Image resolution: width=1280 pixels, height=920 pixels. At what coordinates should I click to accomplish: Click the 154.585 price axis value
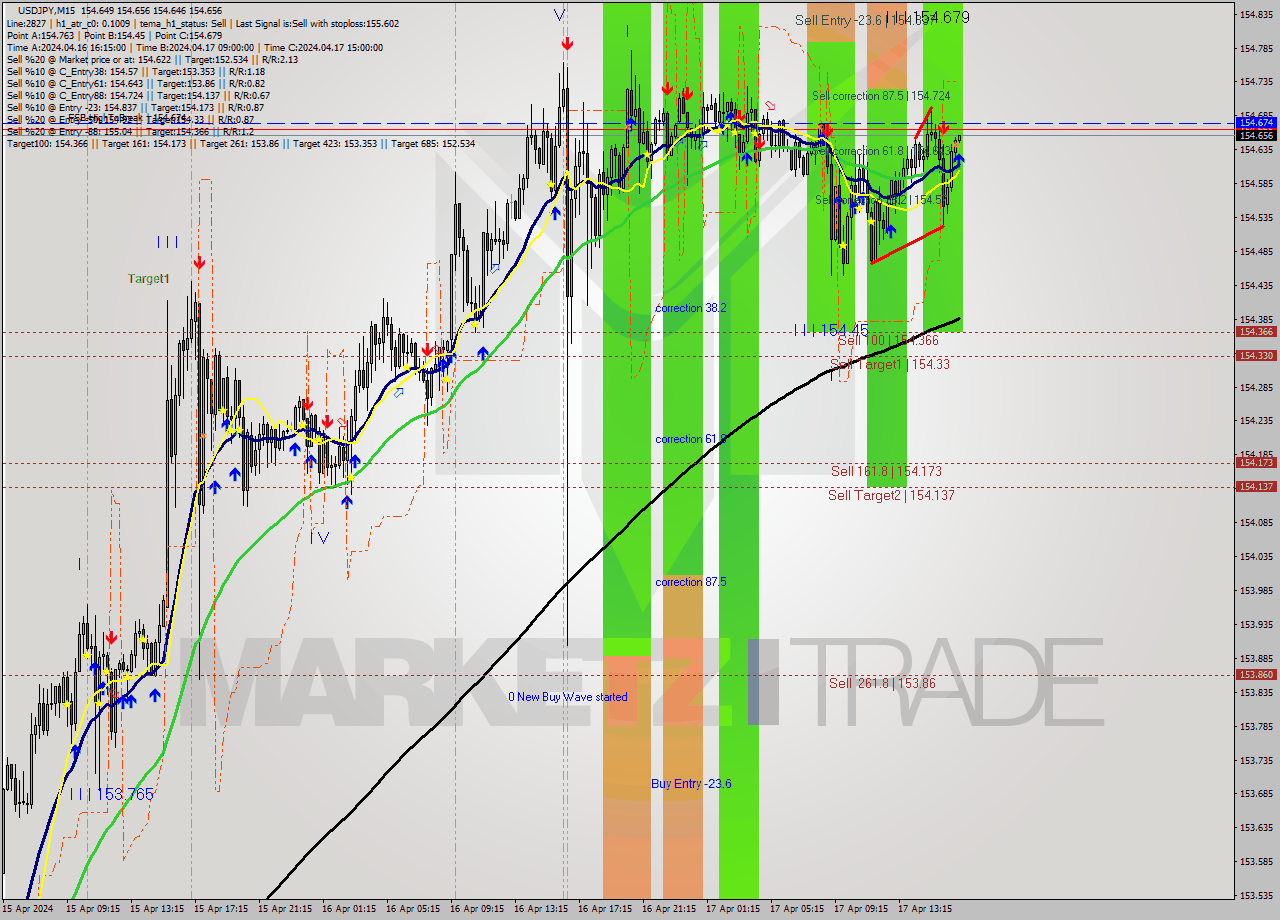[1256, 184]
